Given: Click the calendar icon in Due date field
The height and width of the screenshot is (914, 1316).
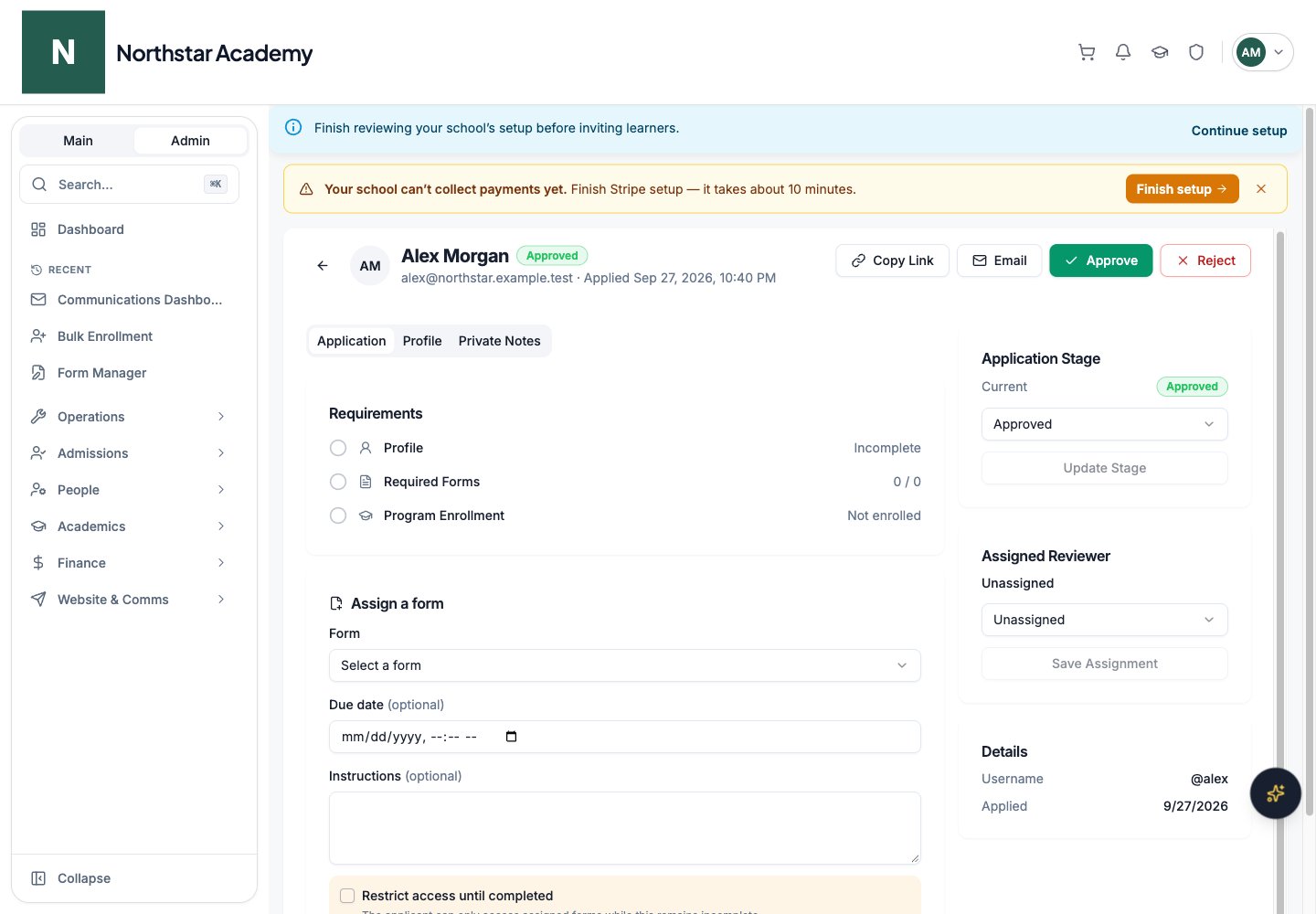Looking at the screenshot, I should pos(511,737).
